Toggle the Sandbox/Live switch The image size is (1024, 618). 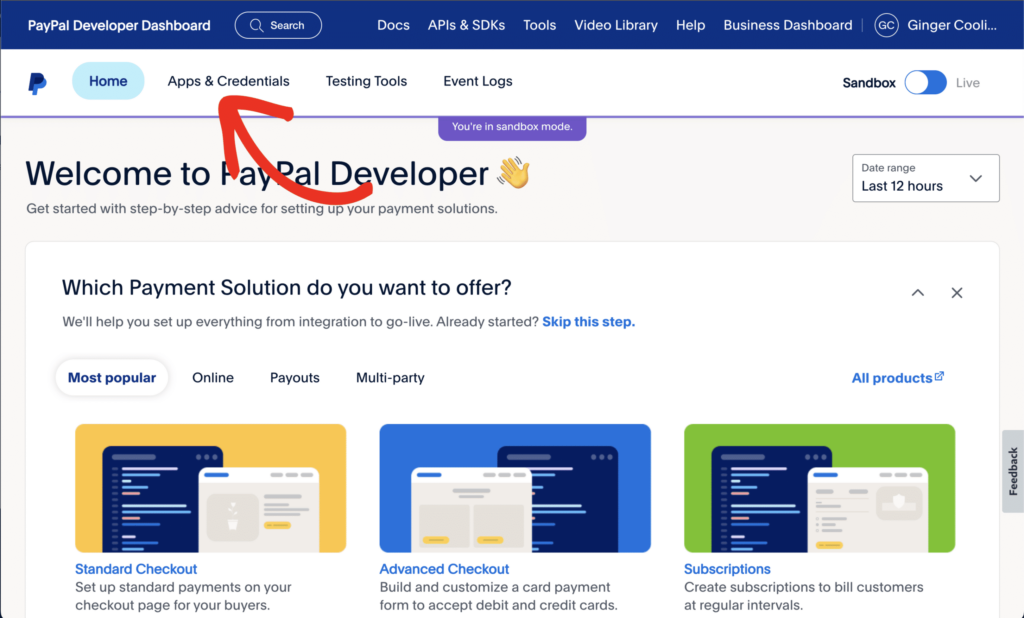tap(925, 83)
